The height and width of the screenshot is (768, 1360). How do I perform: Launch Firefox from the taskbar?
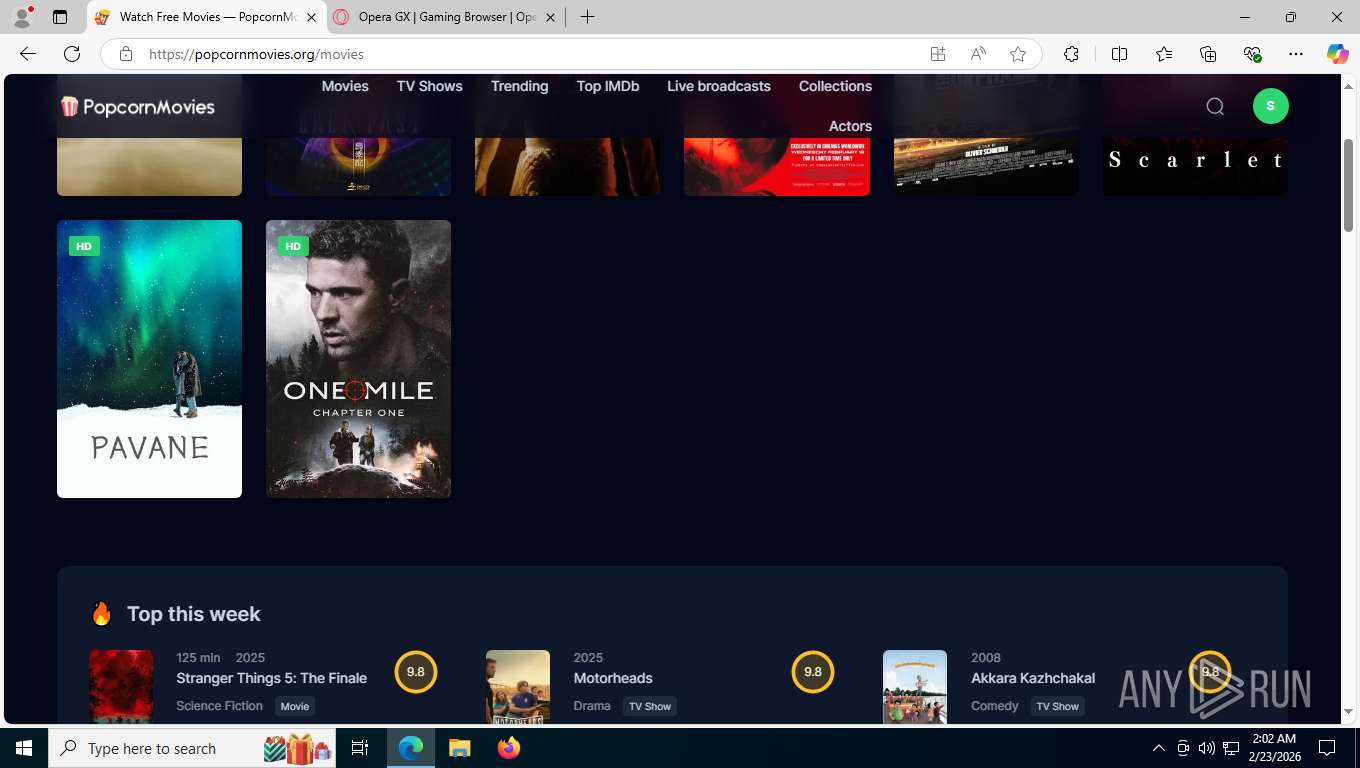pyautogui.click(x=508, y=748)
